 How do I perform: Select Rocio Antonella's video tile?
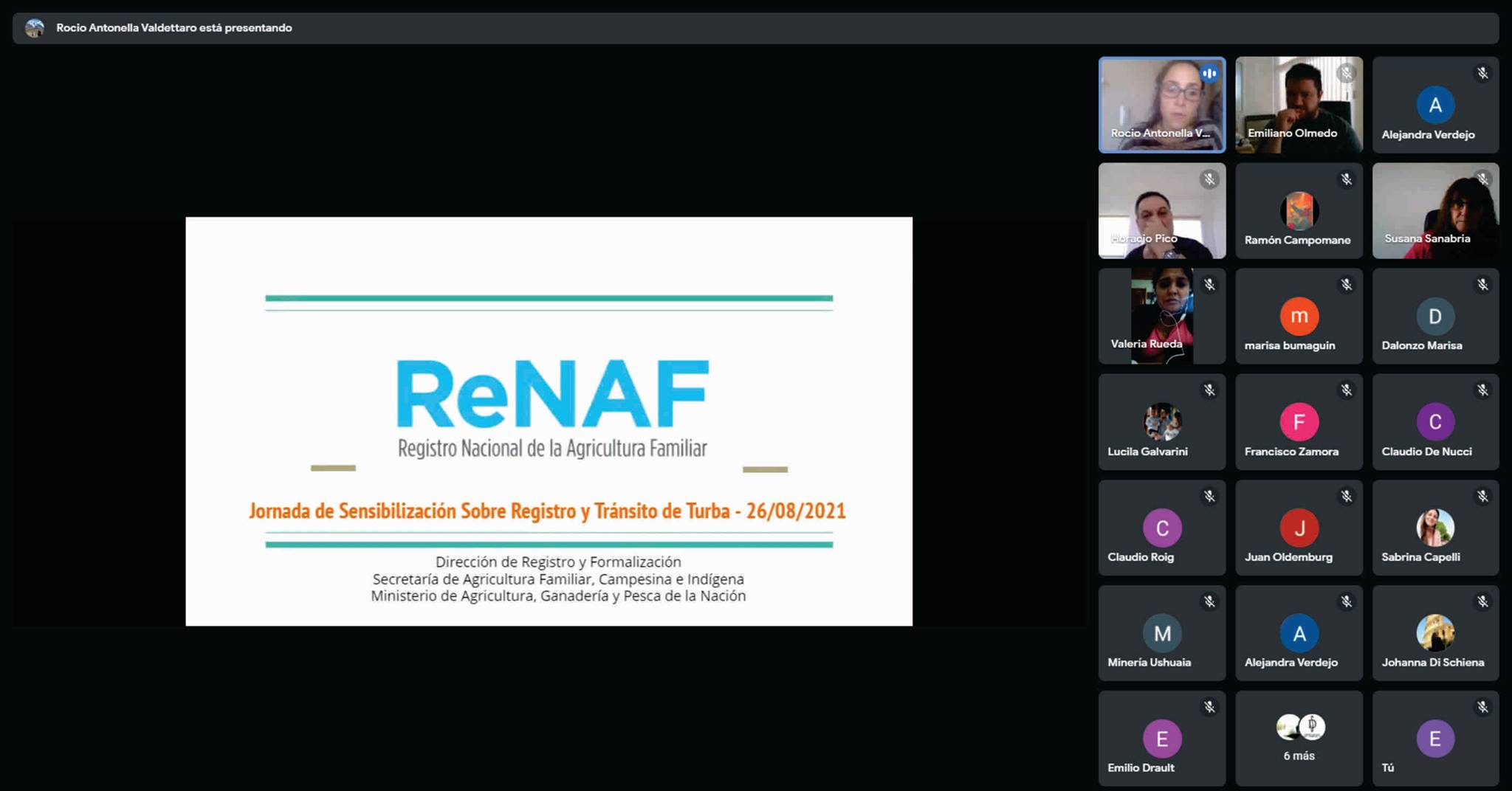pos(1162,105)
